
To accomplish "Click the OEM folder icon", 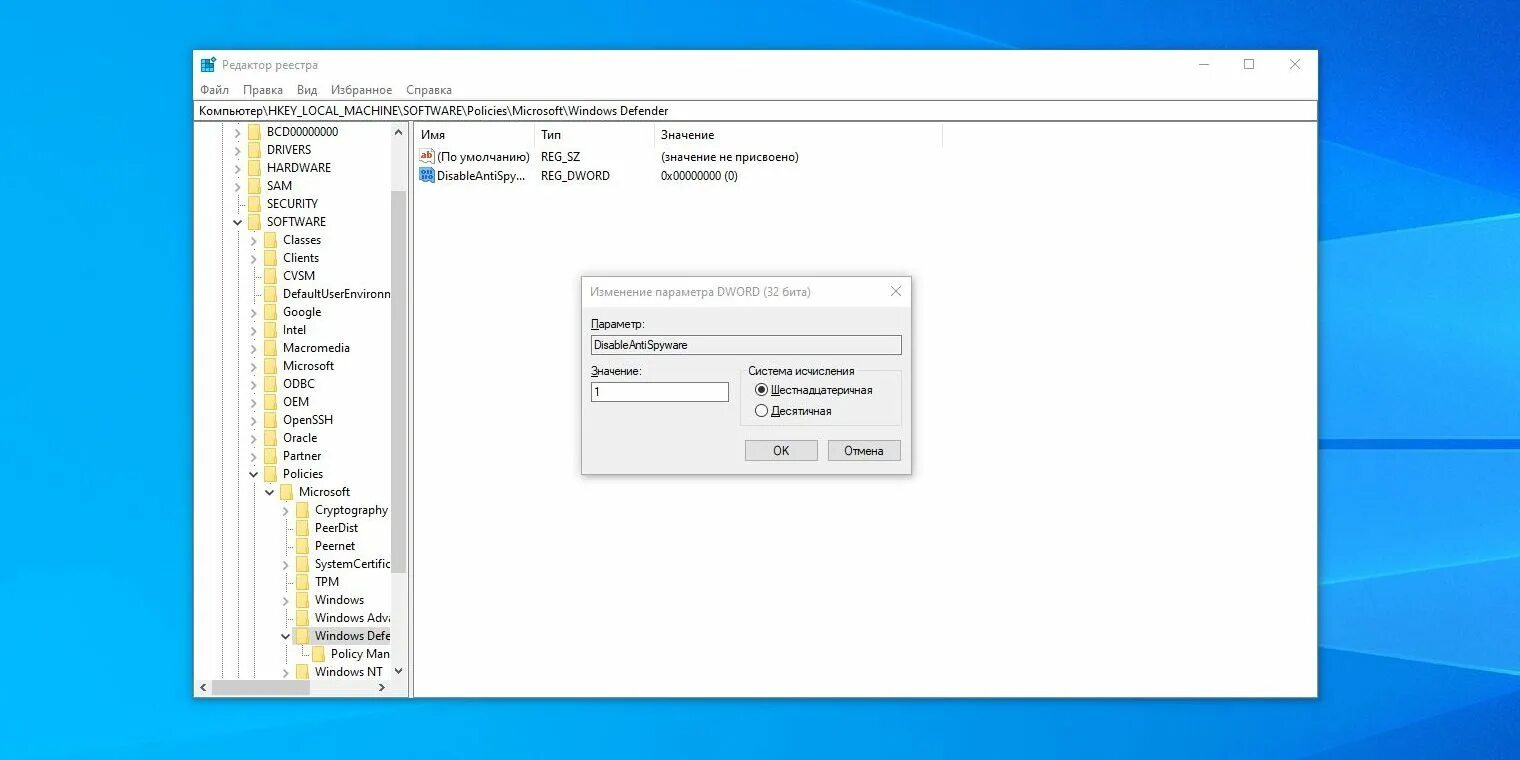I will pyautogui.click(x=270, y=402).
